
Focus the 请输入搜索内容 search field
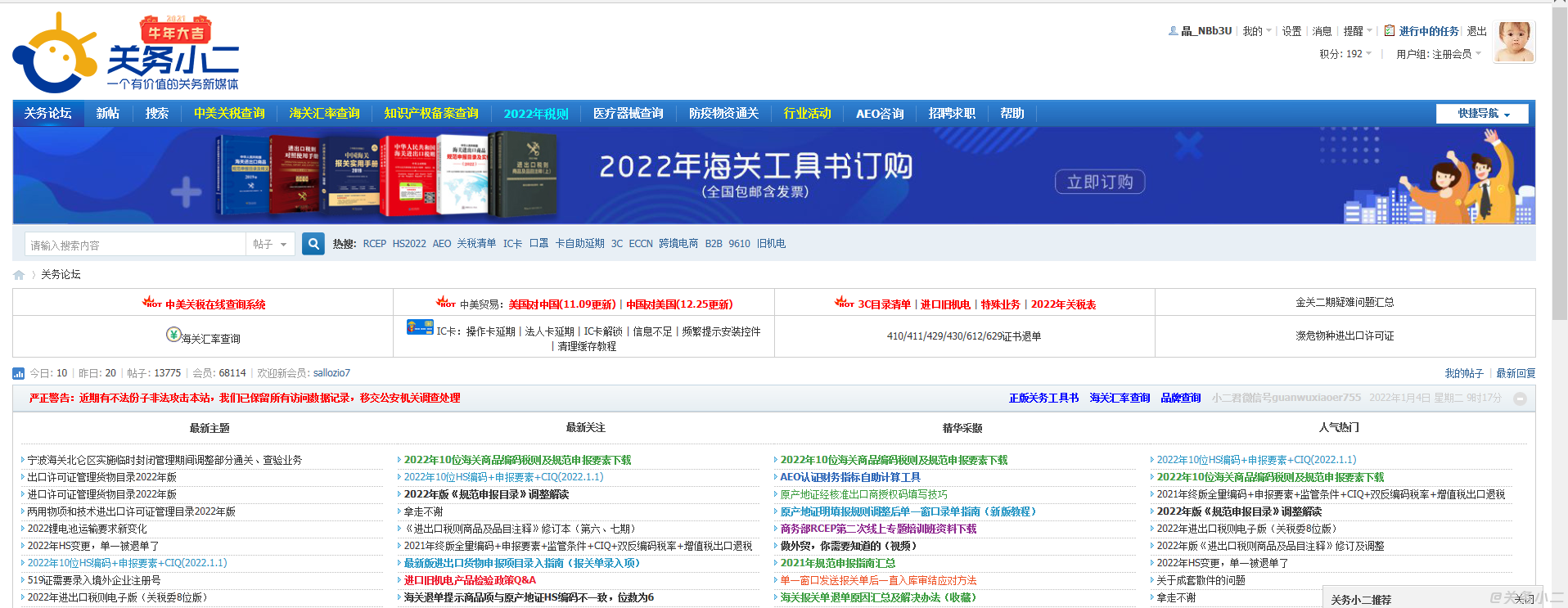pyautogui.click(x=135, y=245)
